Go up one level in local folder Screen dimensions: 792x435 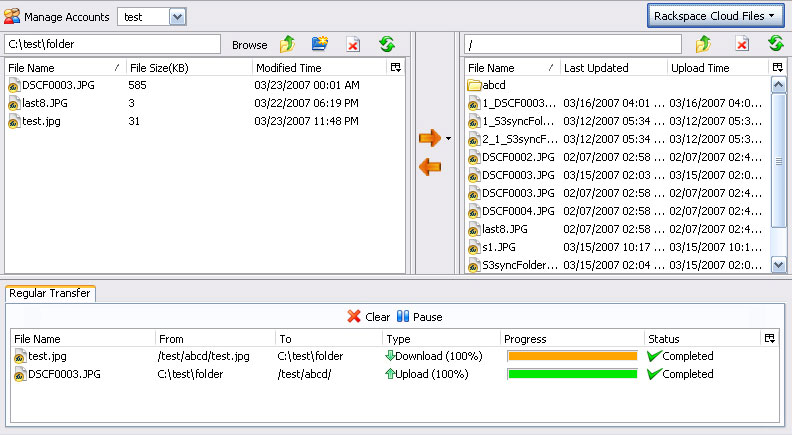(x=287, y=44)
